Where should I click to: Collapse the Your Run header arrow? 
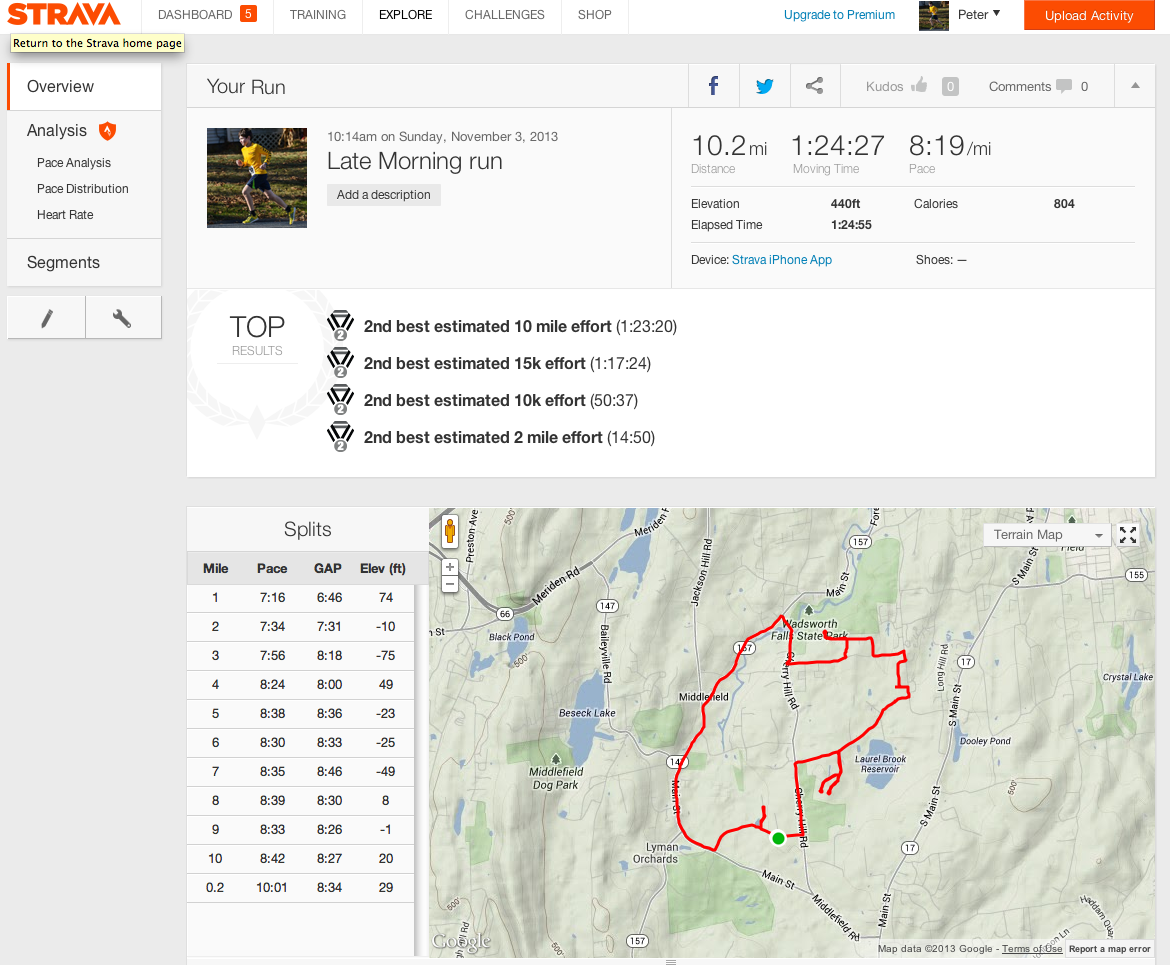click(x=1135, y=86)
